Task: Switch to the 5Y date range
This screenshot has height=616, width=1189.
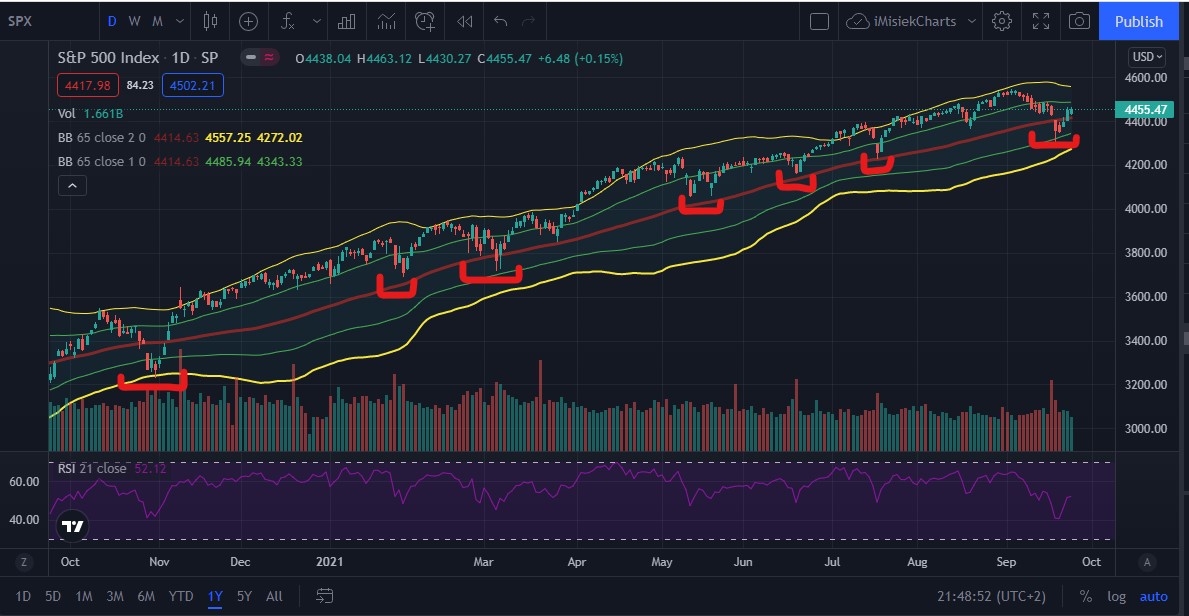Action: [x=244, y=596]
